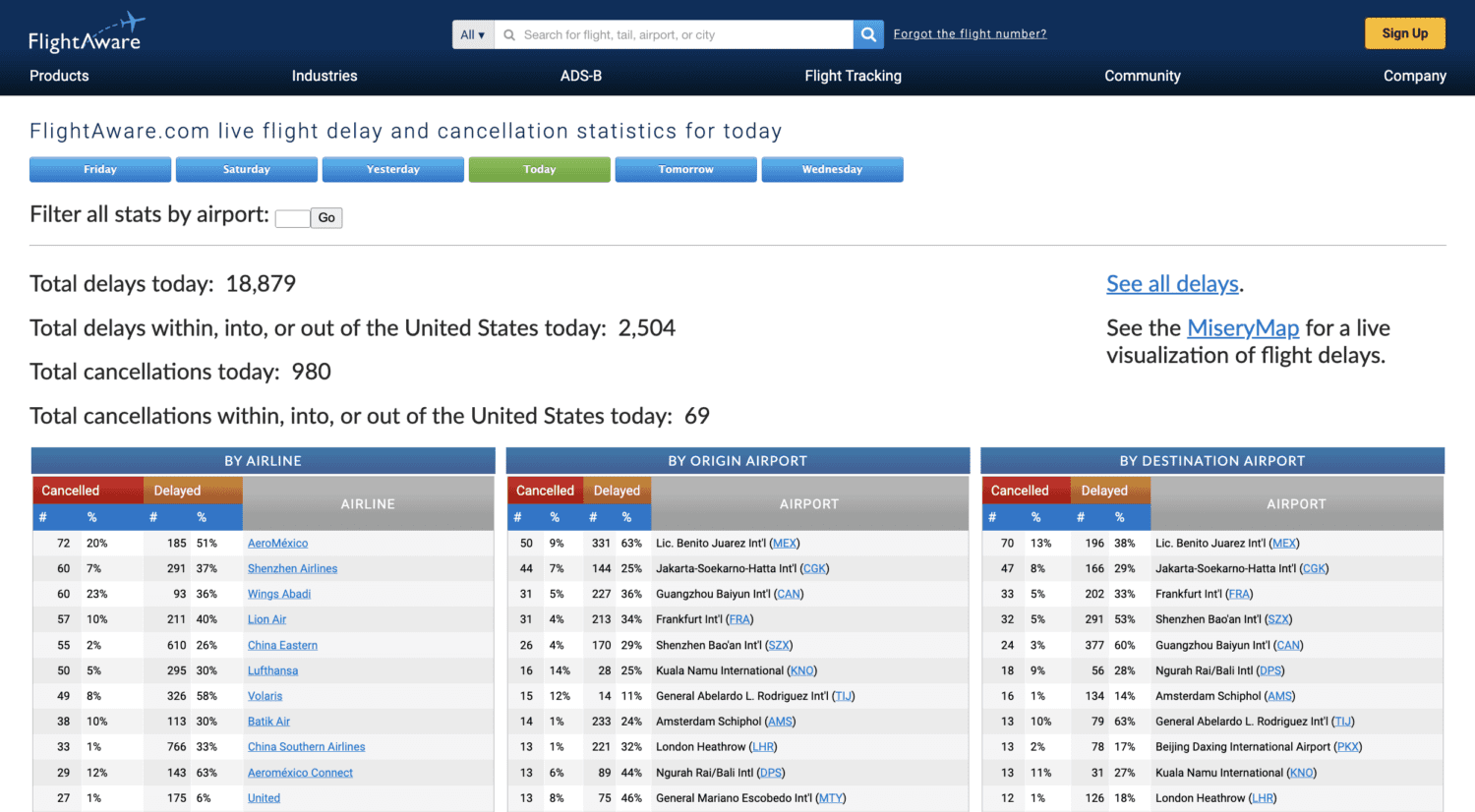
Task: Open the Community menu
Action: (1143, 76)
